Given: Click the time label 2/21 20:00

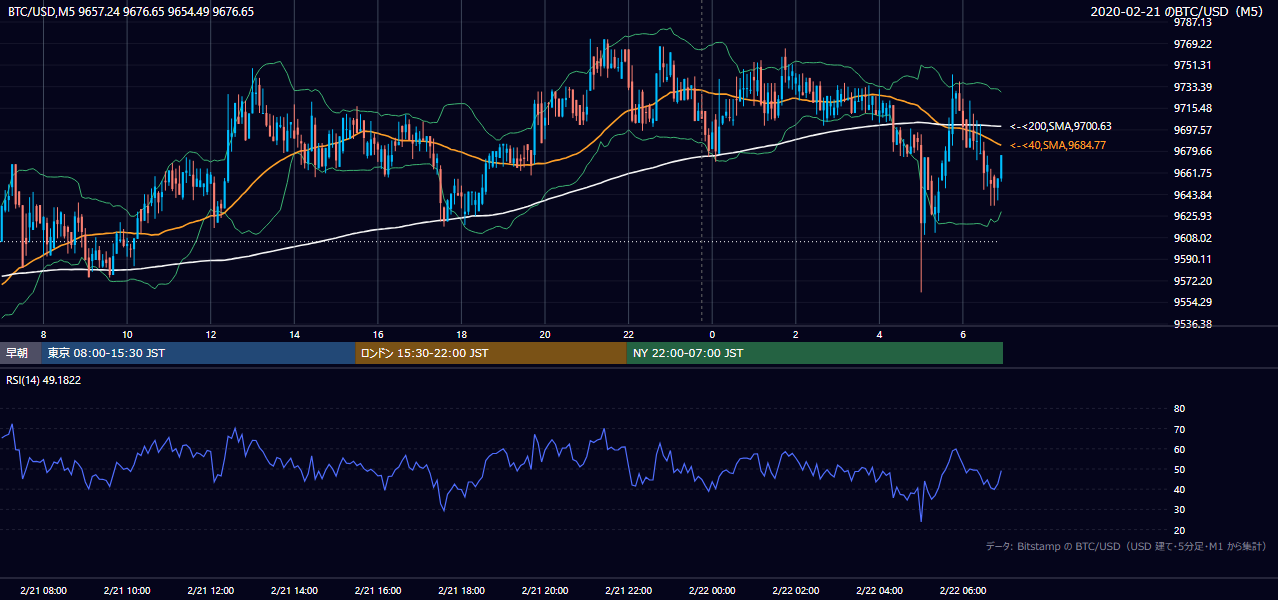Looking at the screenshot, I should (x=545, y=591).
